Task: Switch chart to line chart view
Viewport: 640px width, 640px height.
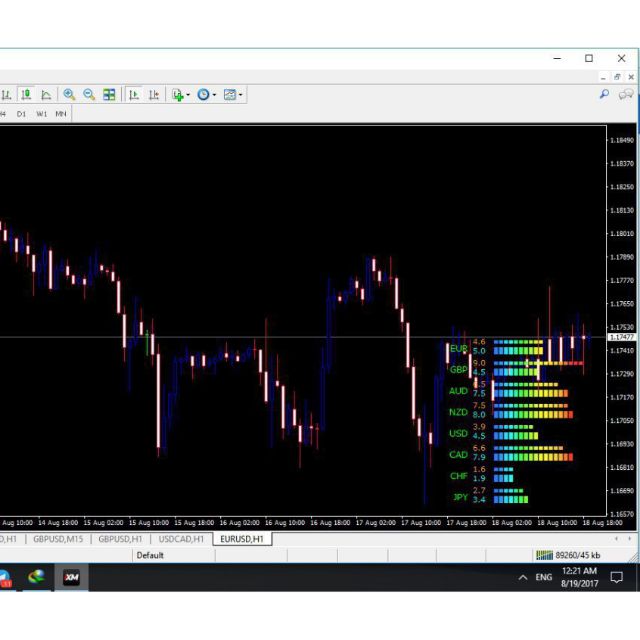Action: pyautogui.click(x=46, y=95)
